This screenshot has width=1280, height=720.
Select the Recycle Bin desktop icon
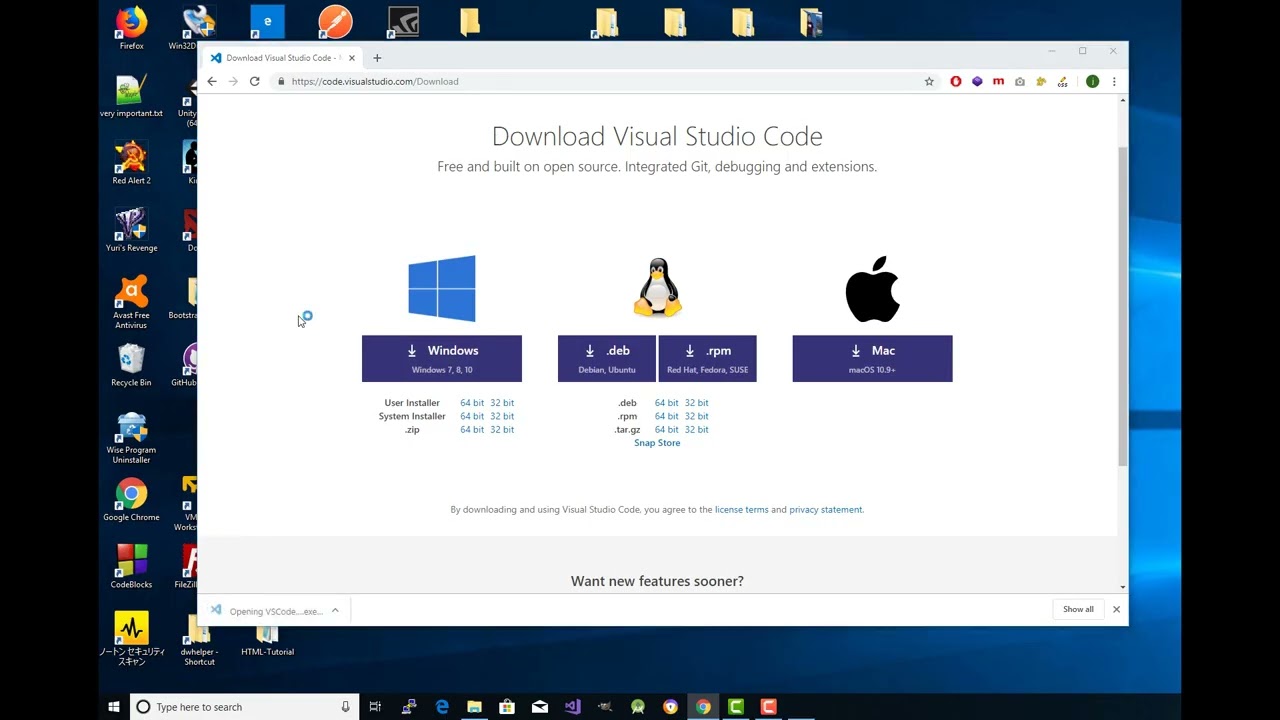pos(131,365)
